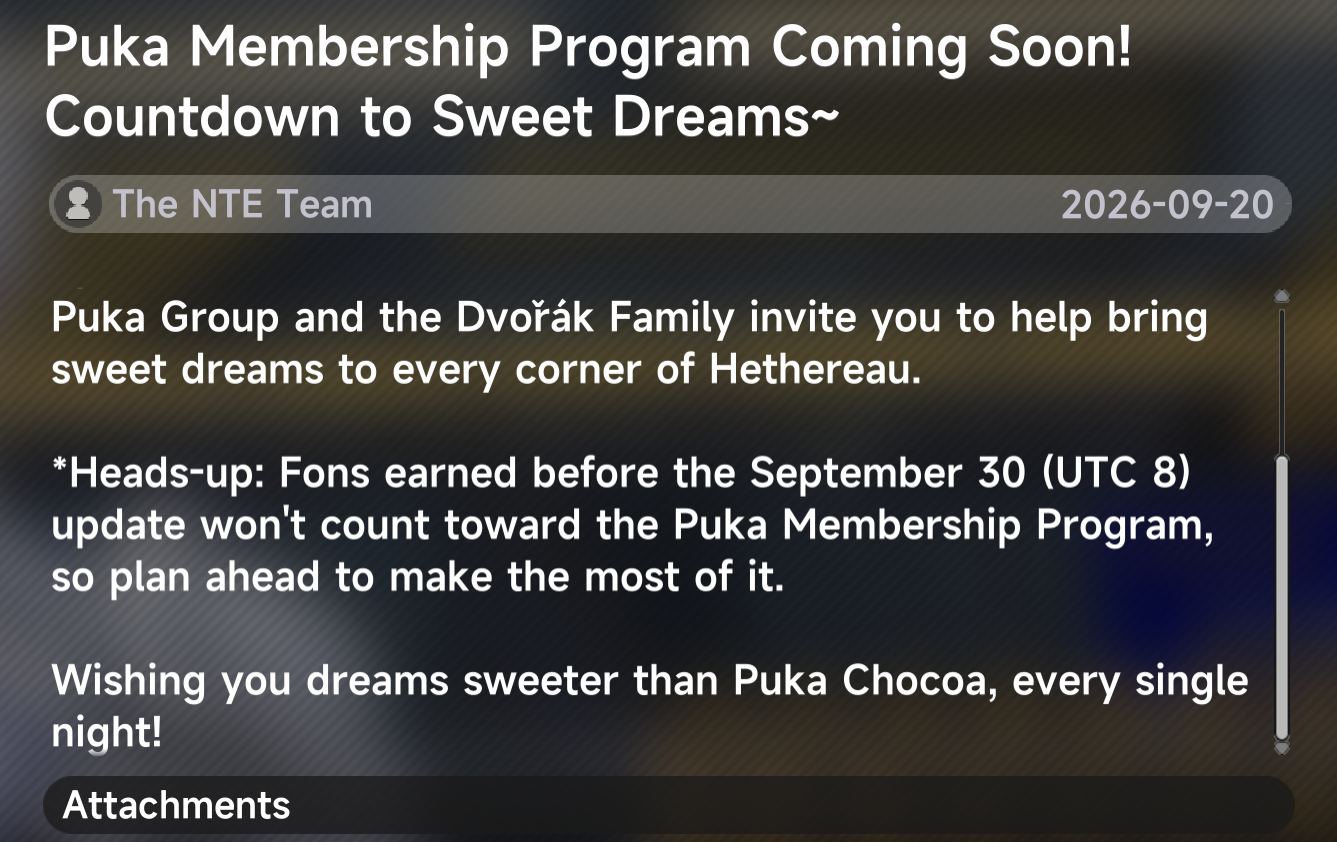
Task: Click the sender name The NTE Team
Action: point(242,205)
